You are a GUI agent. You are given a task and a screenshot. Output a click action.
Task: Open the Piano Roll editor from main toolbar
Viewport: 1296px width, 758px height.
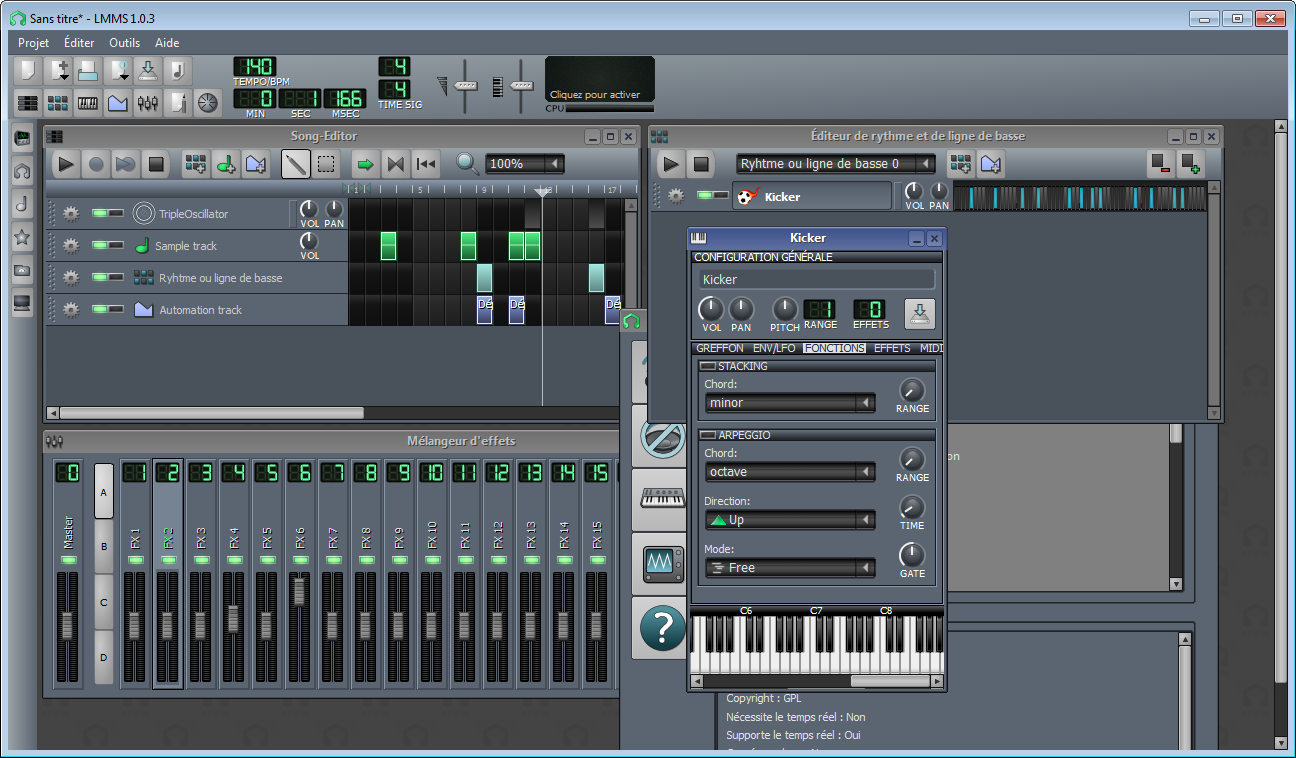88,103
